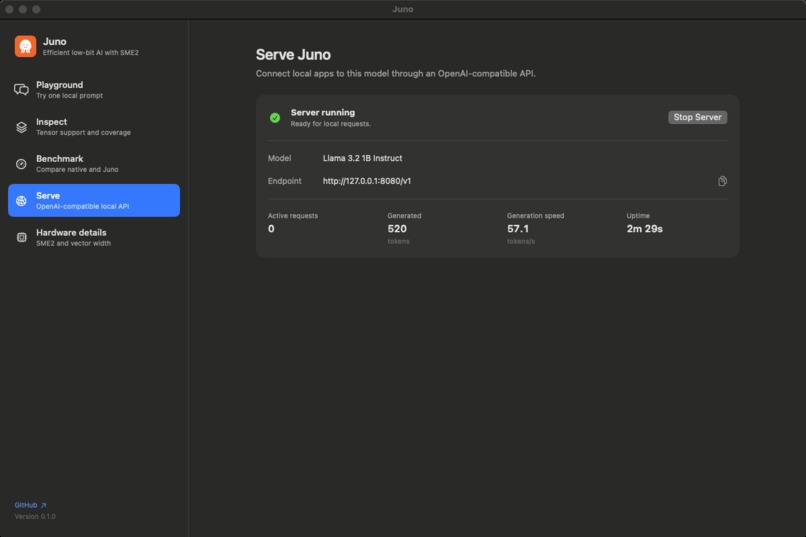806x537 pixels.
Task: Click the Juno title in sidebar header
Action: click(54, 42)
